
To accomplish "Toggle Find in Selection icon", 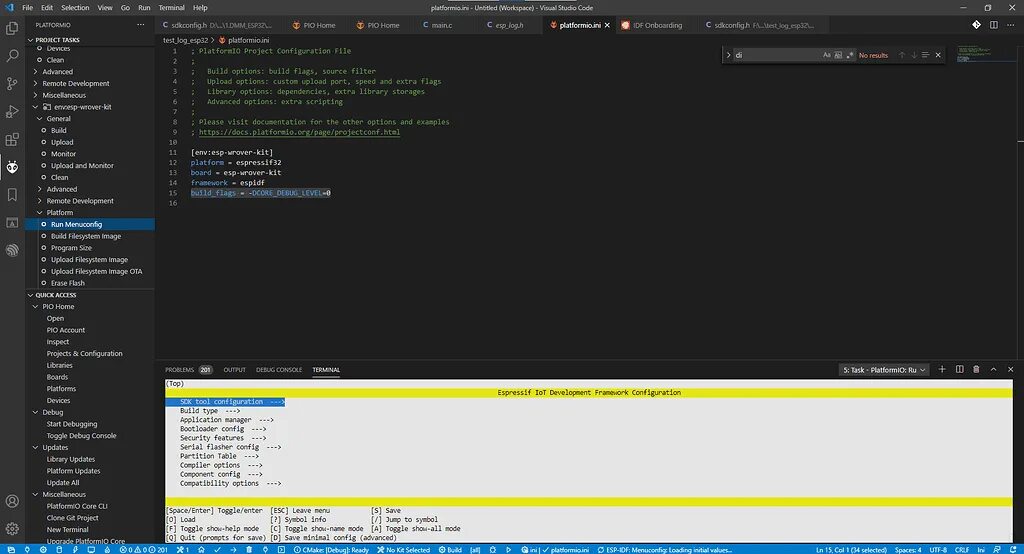I will pyautogui.click(x=925, y=55).
